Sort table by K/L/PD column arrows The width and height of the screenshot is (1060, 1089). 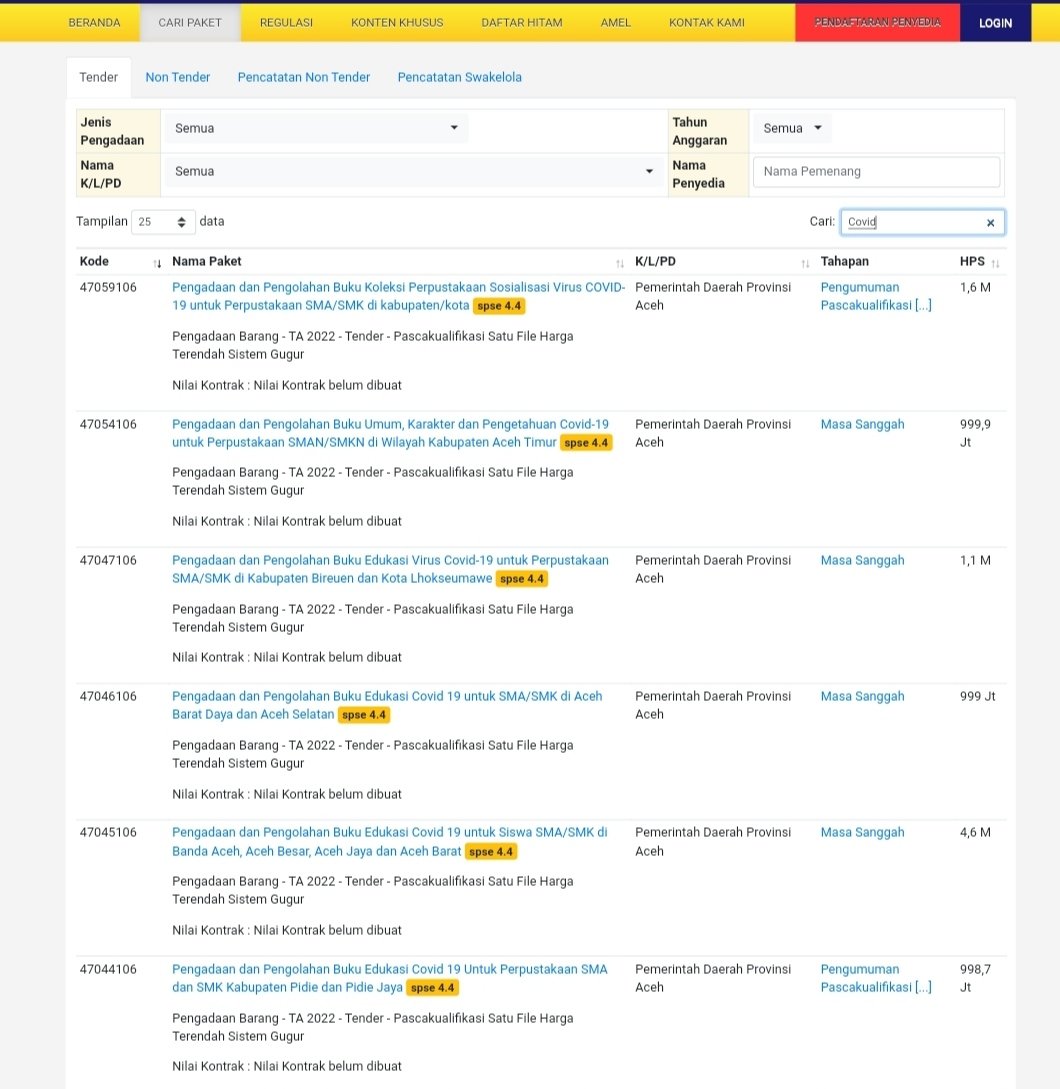point(805,263)
